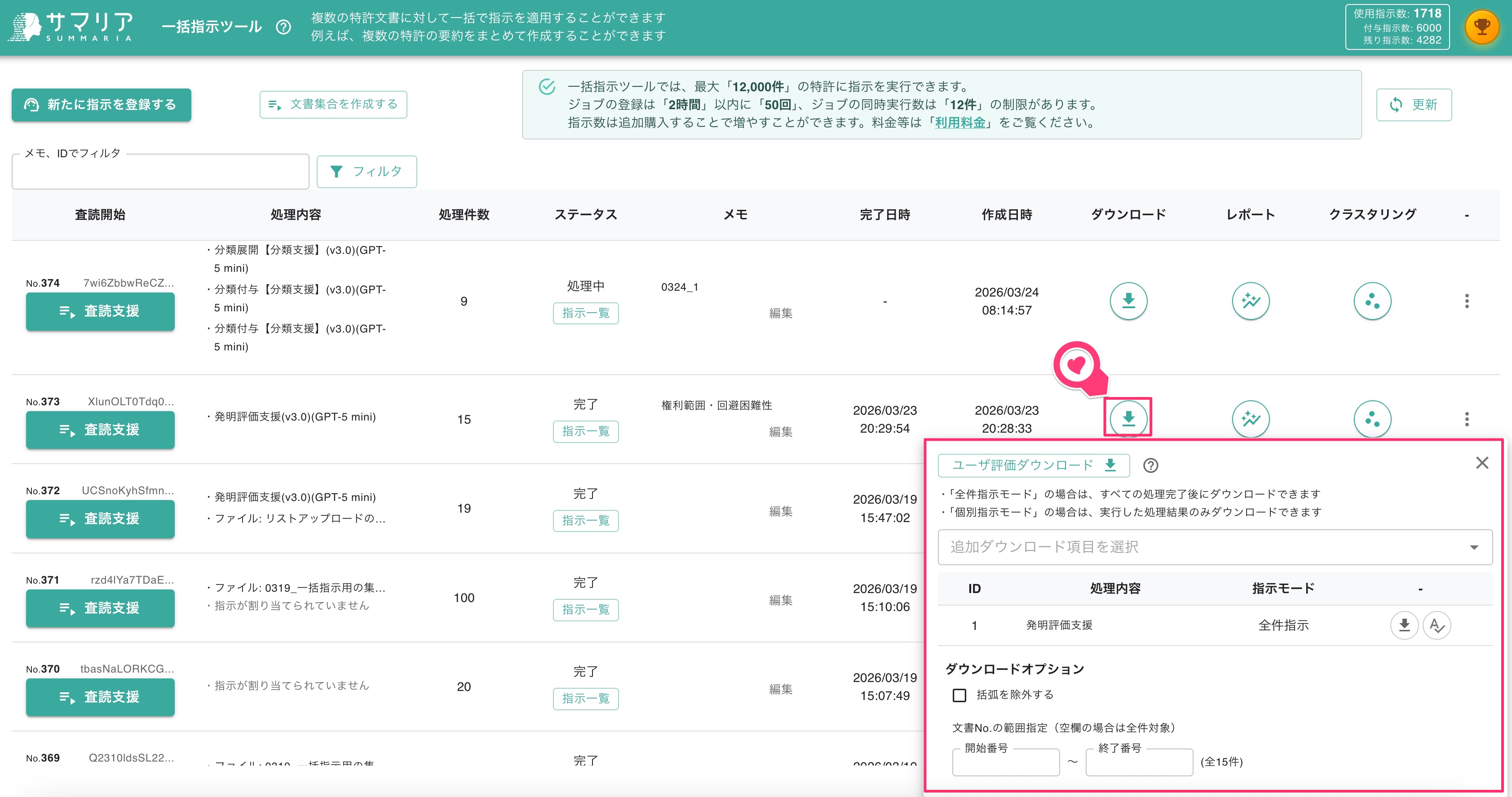1512x797 pixels.
Task: Click the 開始番号 input field
Action: [x=1005, y=762]
